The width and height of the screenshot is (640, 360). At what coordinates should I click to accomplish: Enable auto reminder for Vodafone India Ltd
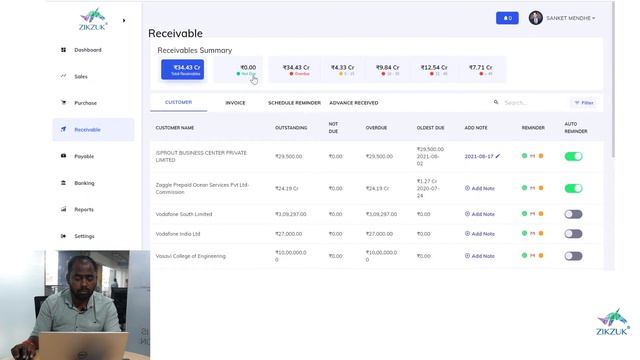[x=573, y=234]
